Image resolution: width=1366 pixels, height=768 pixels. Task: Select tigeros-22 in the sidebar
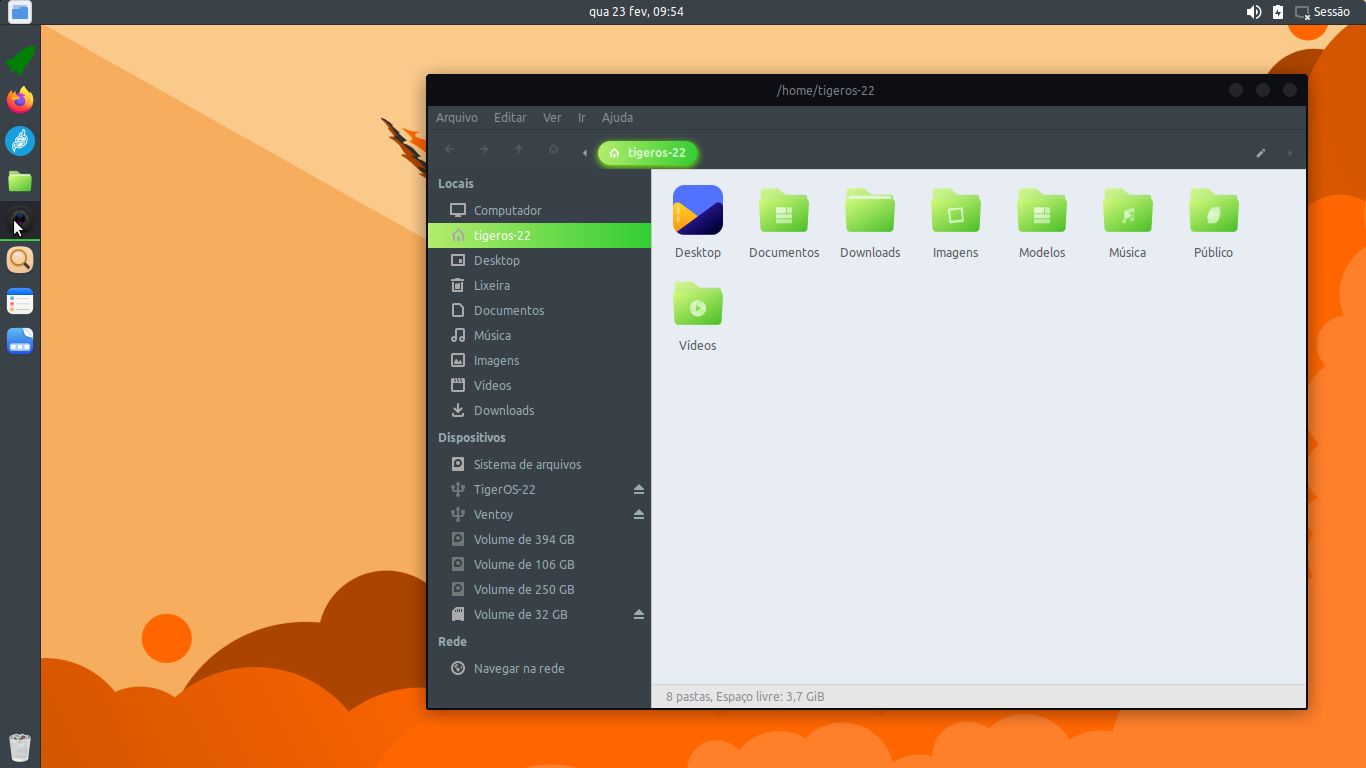coord(539,235)
